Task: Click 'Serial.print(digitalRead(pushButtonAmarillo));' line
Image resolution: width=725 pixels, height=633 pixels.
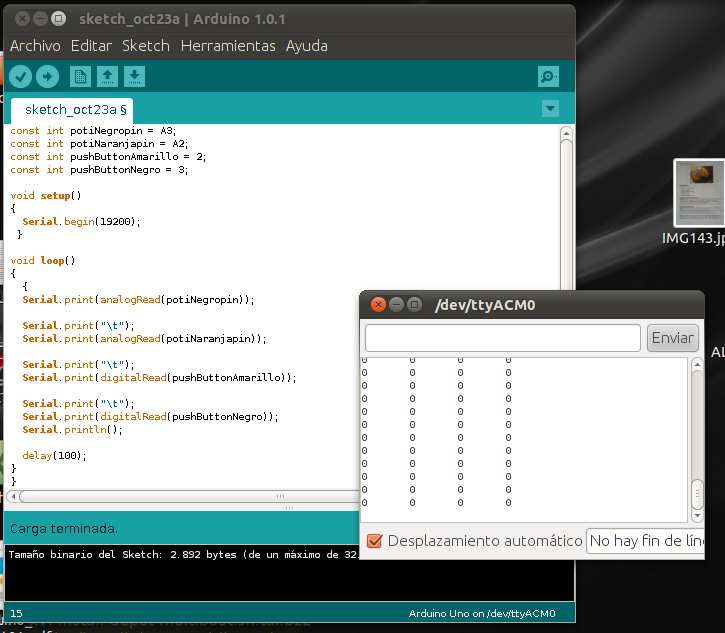Action: [159, 378]
